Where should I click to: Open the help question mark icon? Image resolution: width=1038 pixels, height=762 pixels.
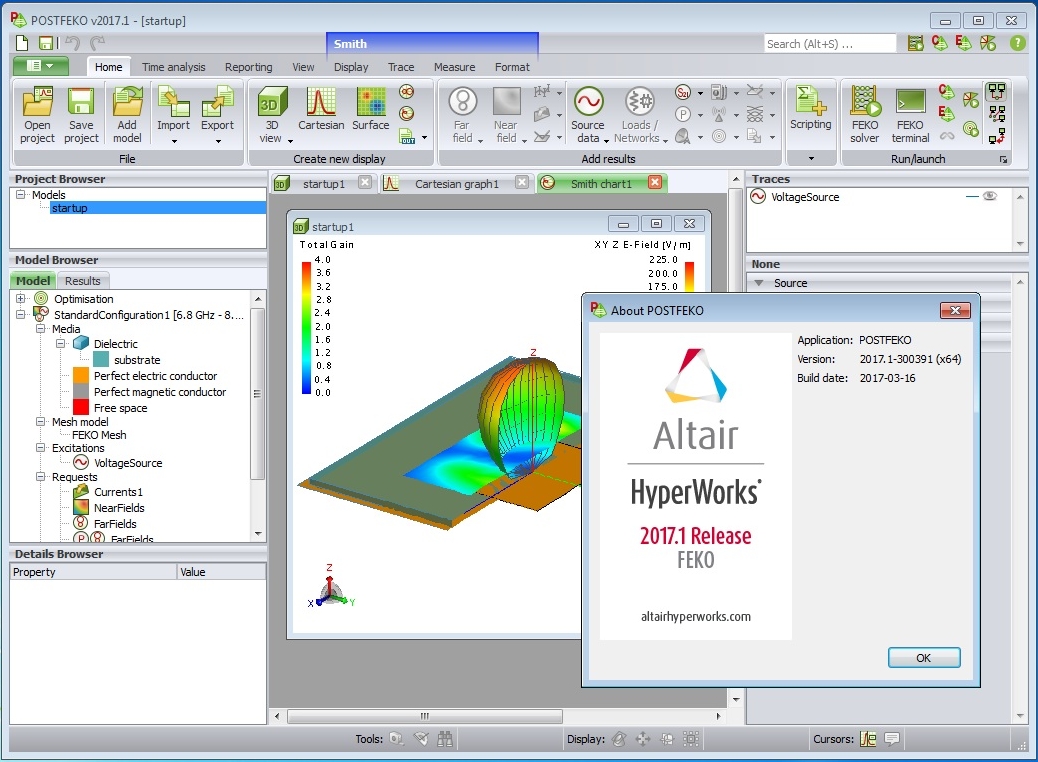click(x=1017, y=44)
